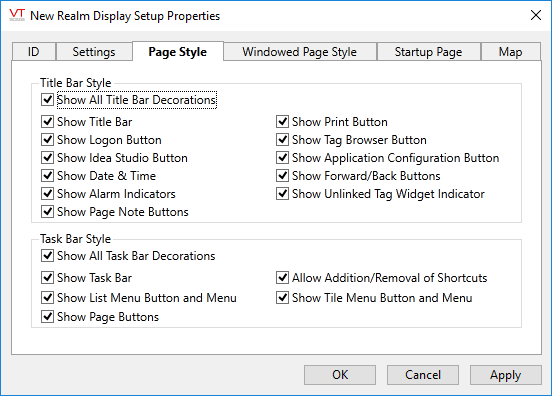Confirm changes with the OK button
This screenshot has height=396, width=552.
(340, 375)
